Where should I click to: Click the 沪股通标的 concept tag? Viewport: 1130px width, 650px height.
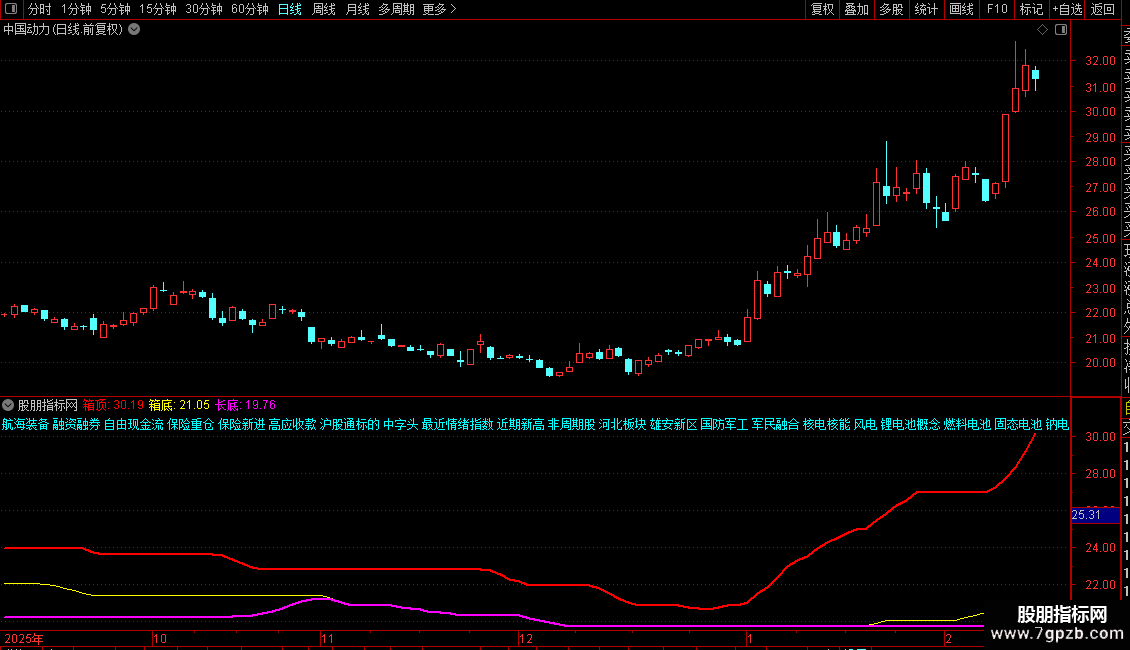coord(350,424)
